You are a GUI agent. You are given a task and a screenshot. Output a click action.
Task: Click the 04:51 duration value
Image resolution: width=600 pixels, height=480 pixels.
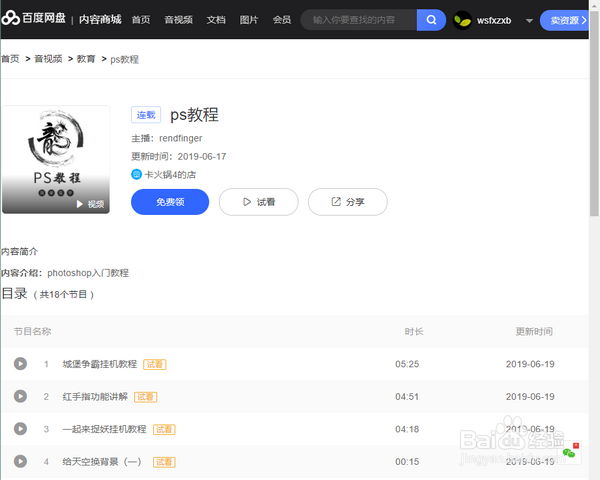tap(407, 397)
